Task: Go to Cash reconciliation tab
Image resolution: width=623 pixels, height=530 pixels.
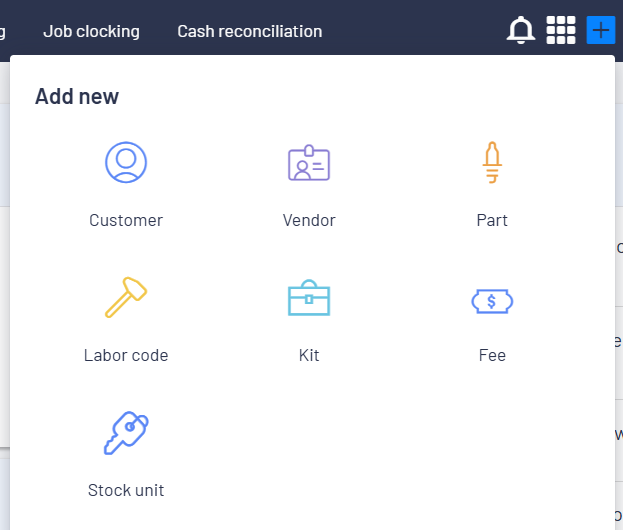Action: 250,31
